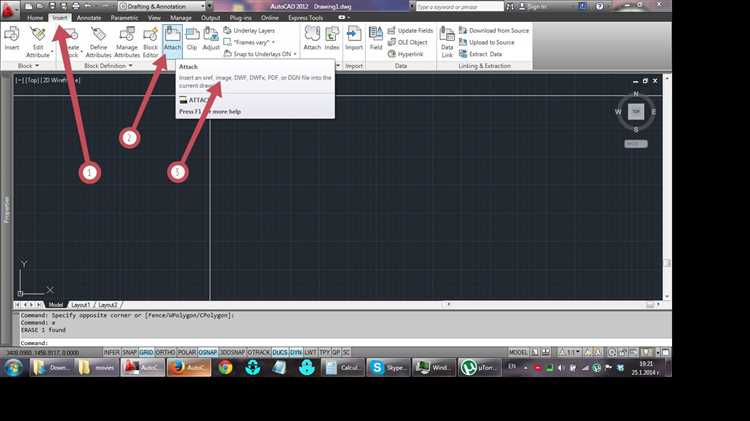Switch to the Parametric tab
750x421 pixels.
pyautogui.click(x=124, y=18)
